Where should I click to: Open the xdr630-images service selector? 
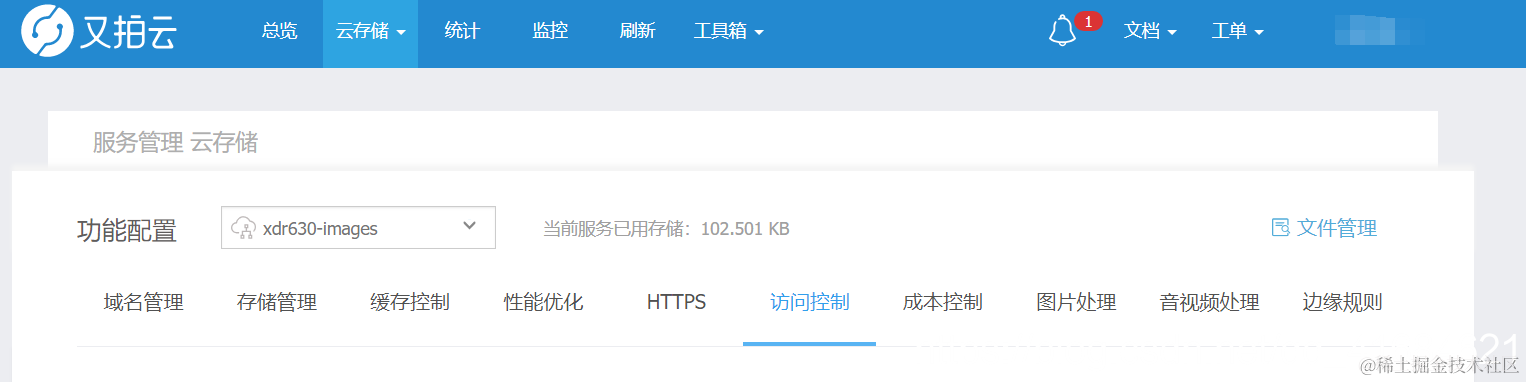[358, 228]
